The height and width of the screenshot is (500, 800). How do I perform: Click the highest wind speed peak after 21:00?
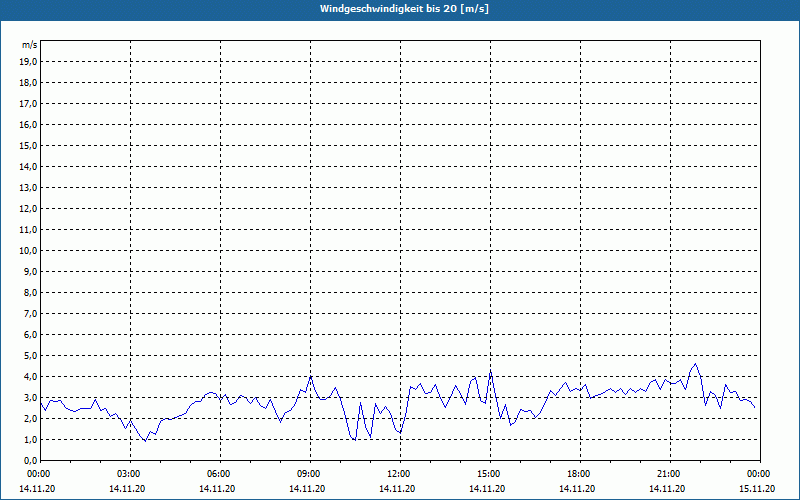pos(695,364)
